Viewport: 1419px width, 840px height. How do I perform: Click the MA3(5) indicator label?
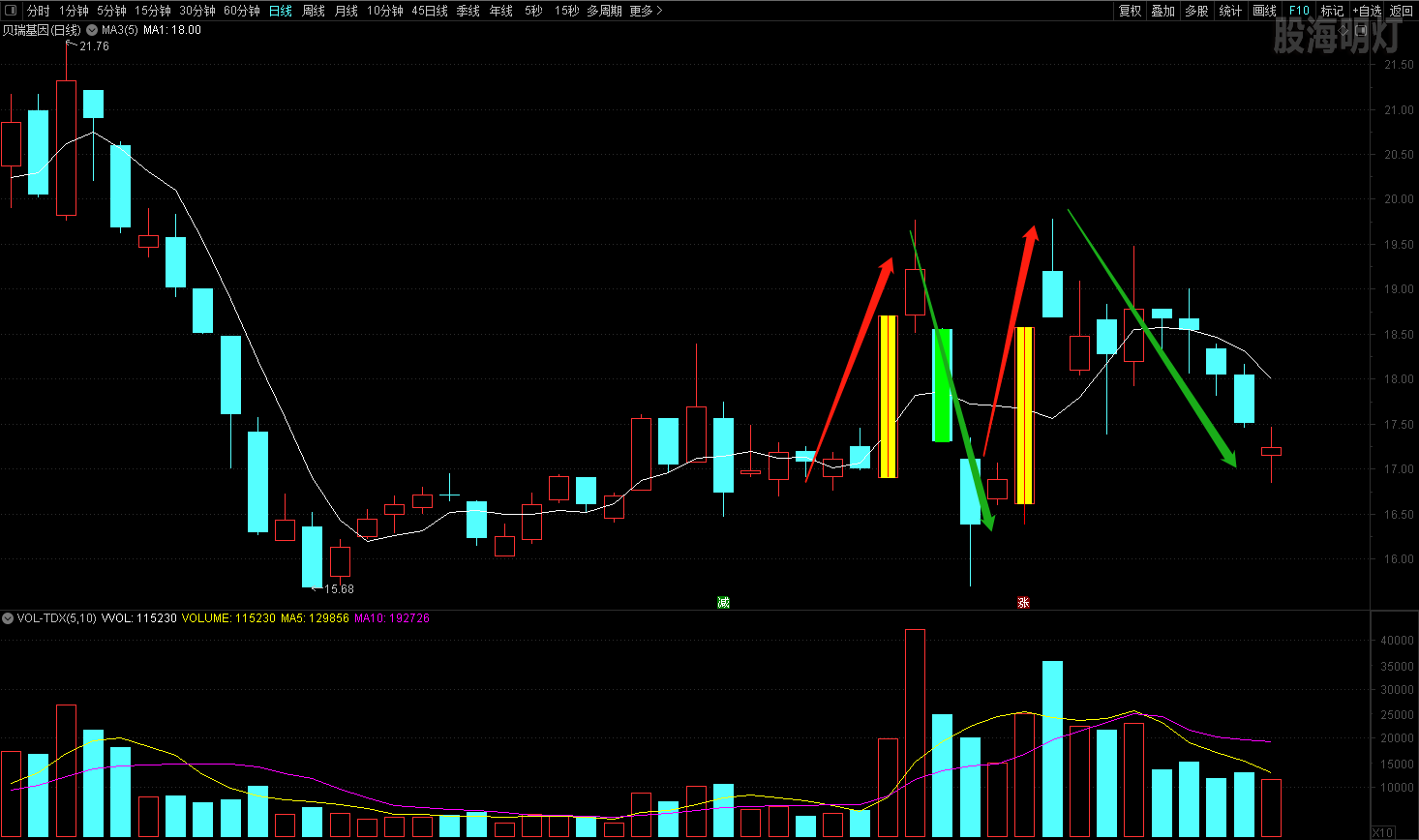[120, 30]
